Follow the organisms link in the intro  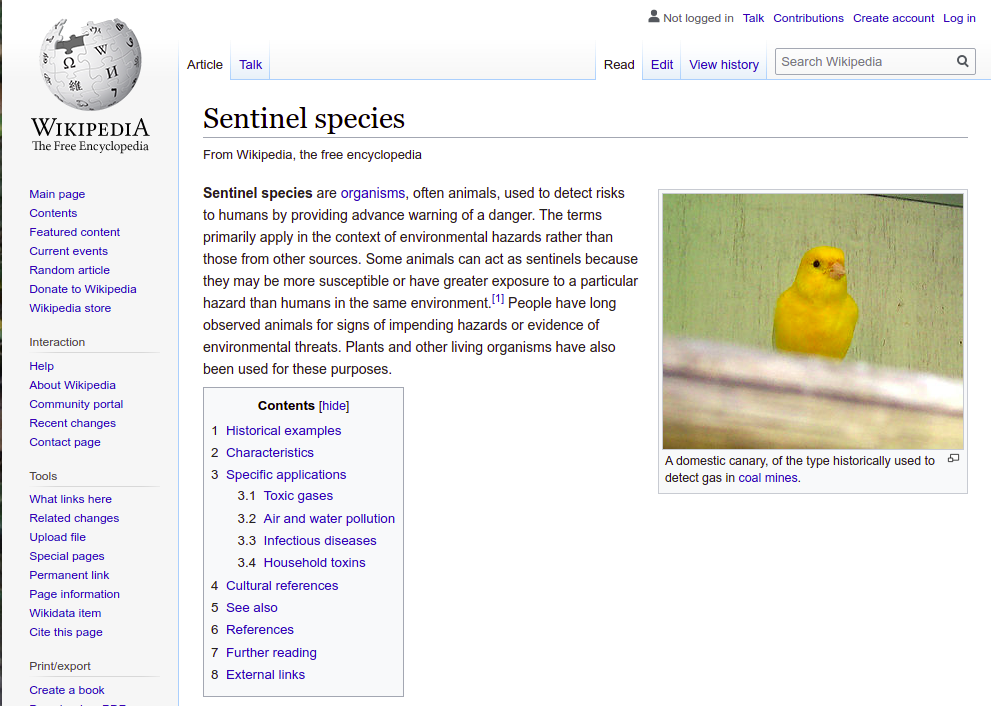[x=373, y=193]
